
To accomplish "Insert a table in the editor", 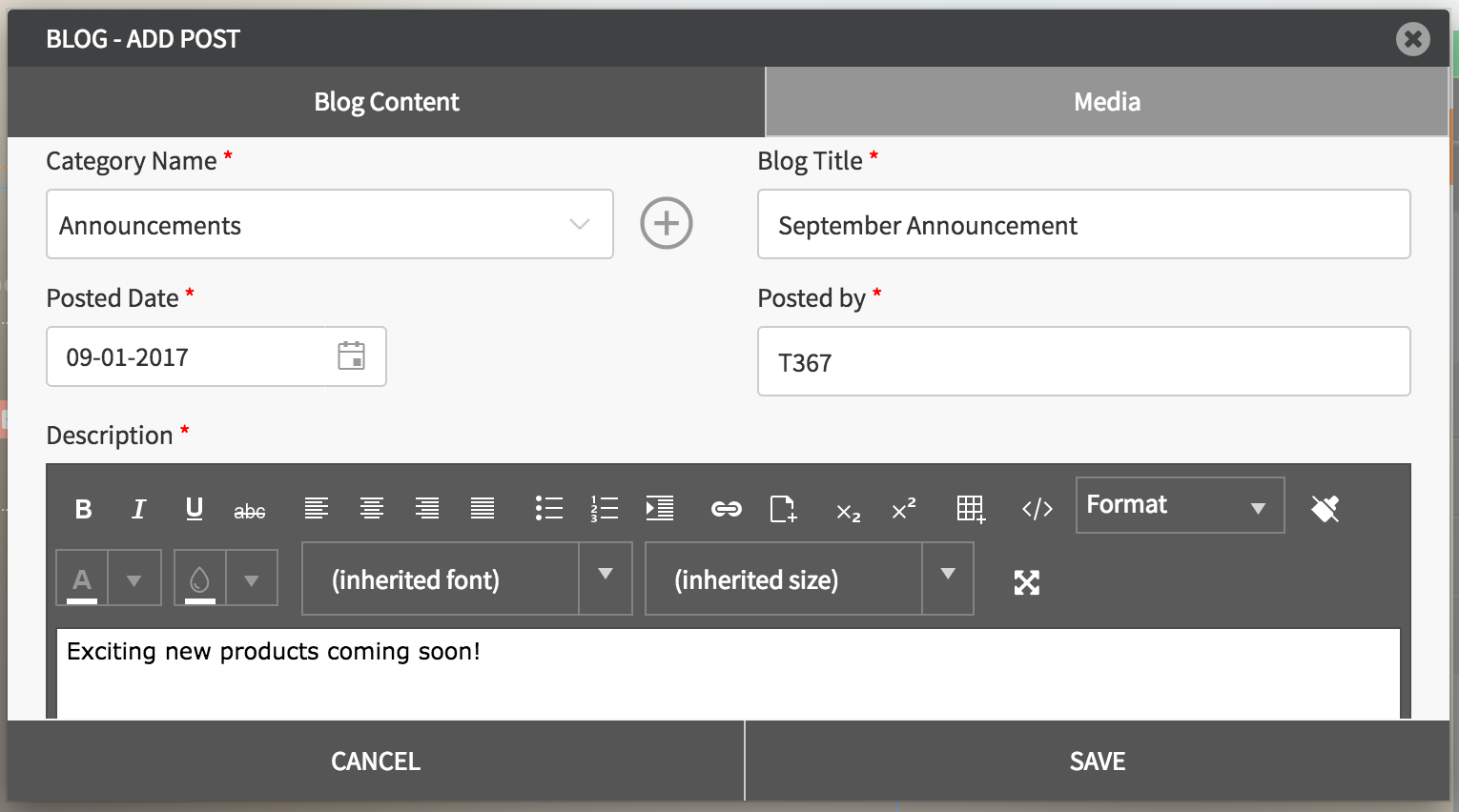I will point(970,509).
